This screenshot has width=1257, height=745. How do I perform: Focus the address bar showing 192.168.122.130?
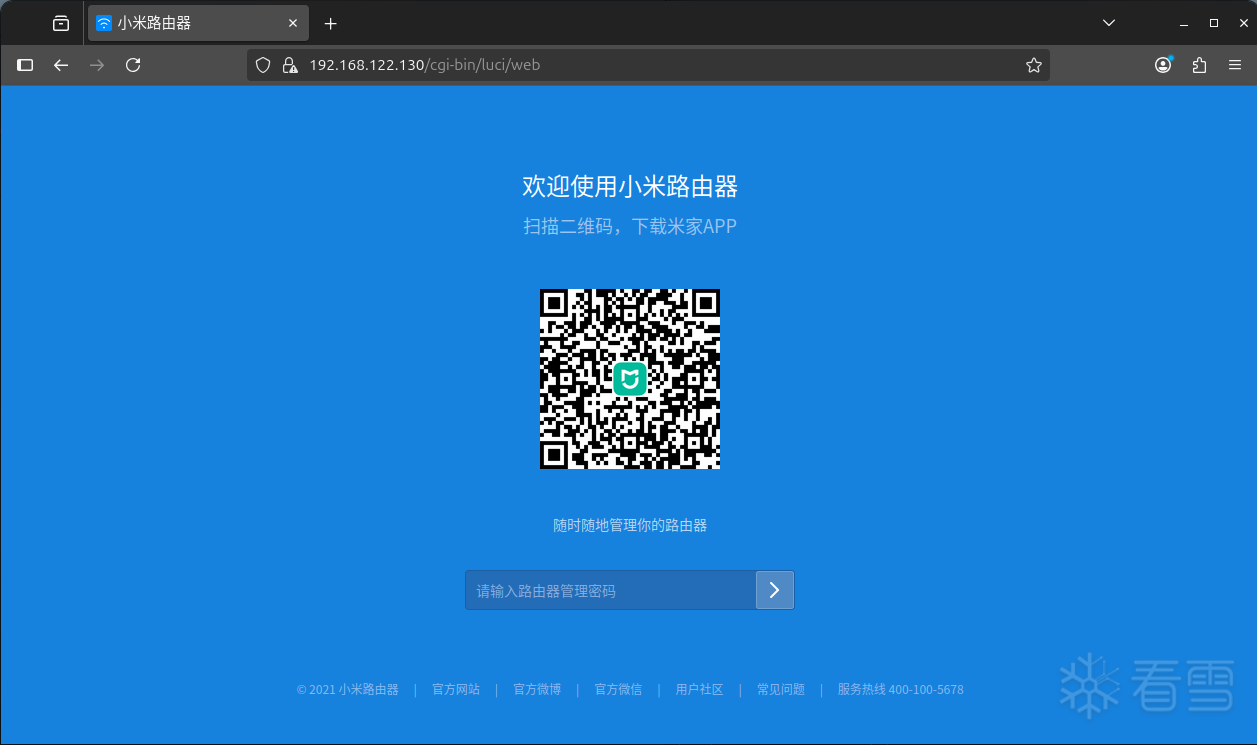click(648, 65)
